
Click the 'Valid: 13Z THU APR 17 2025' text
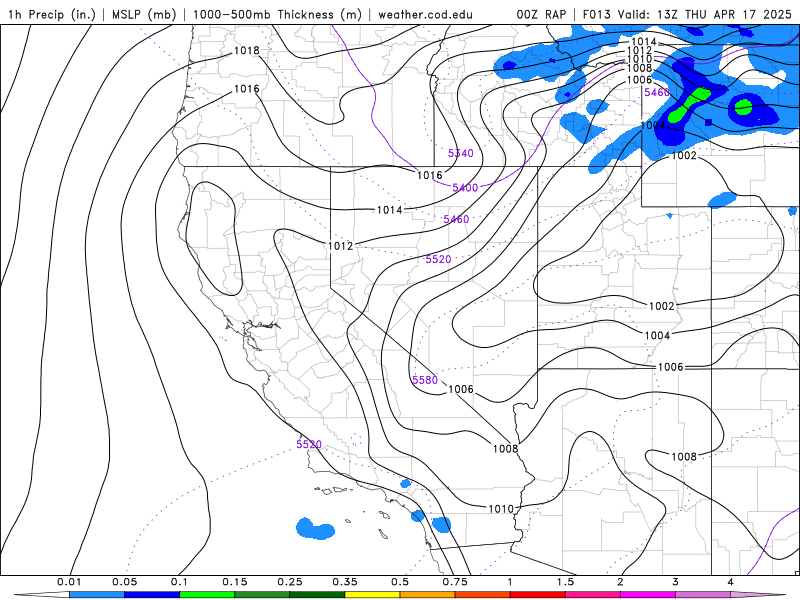(705, 14)
